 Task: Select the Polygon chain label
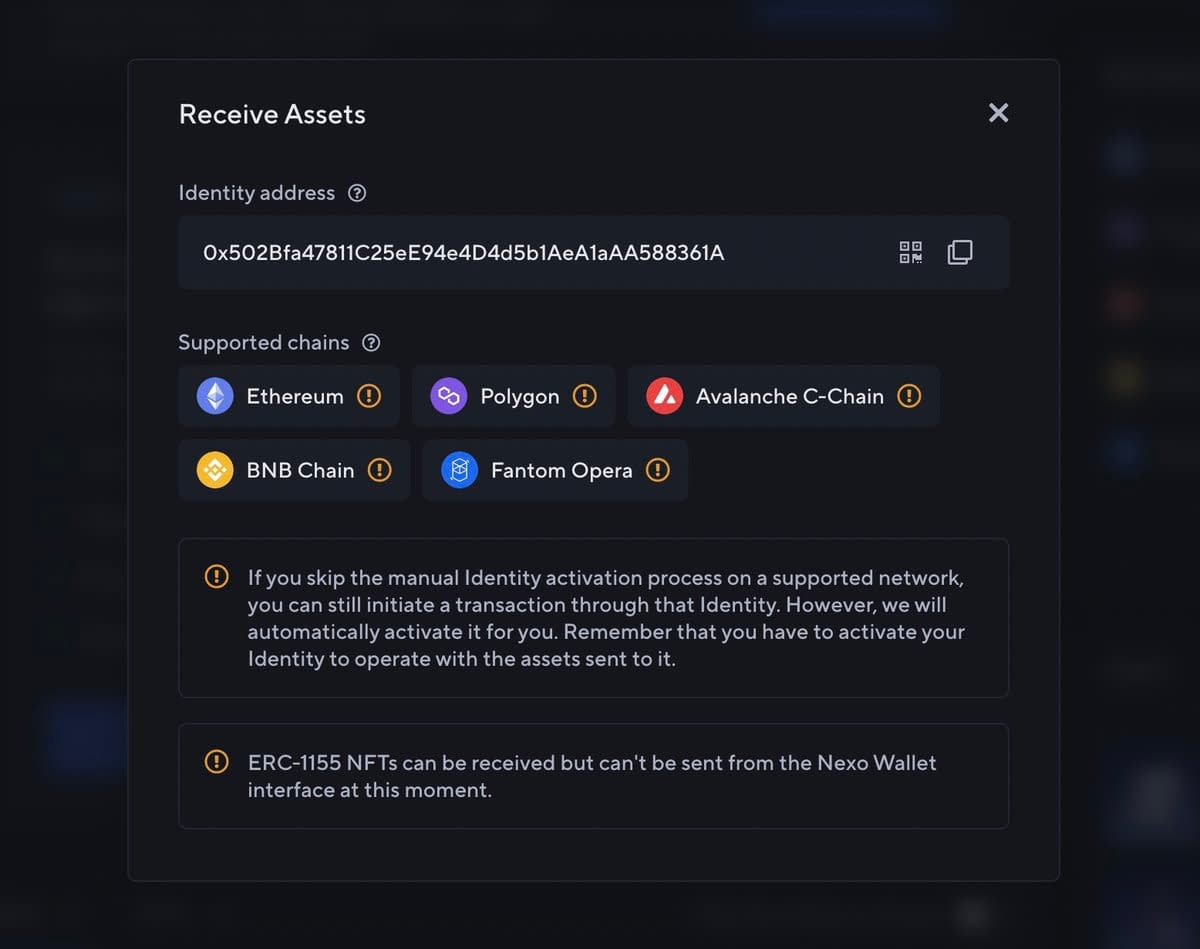pos(520,396)
